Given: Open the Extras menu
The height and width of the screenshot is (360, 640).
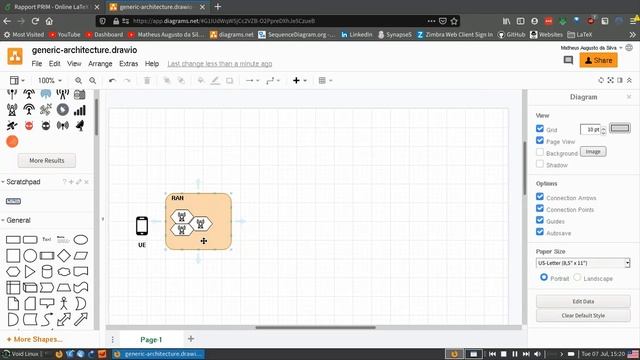Looking at the screenshot, I should [x=129, y=64].
